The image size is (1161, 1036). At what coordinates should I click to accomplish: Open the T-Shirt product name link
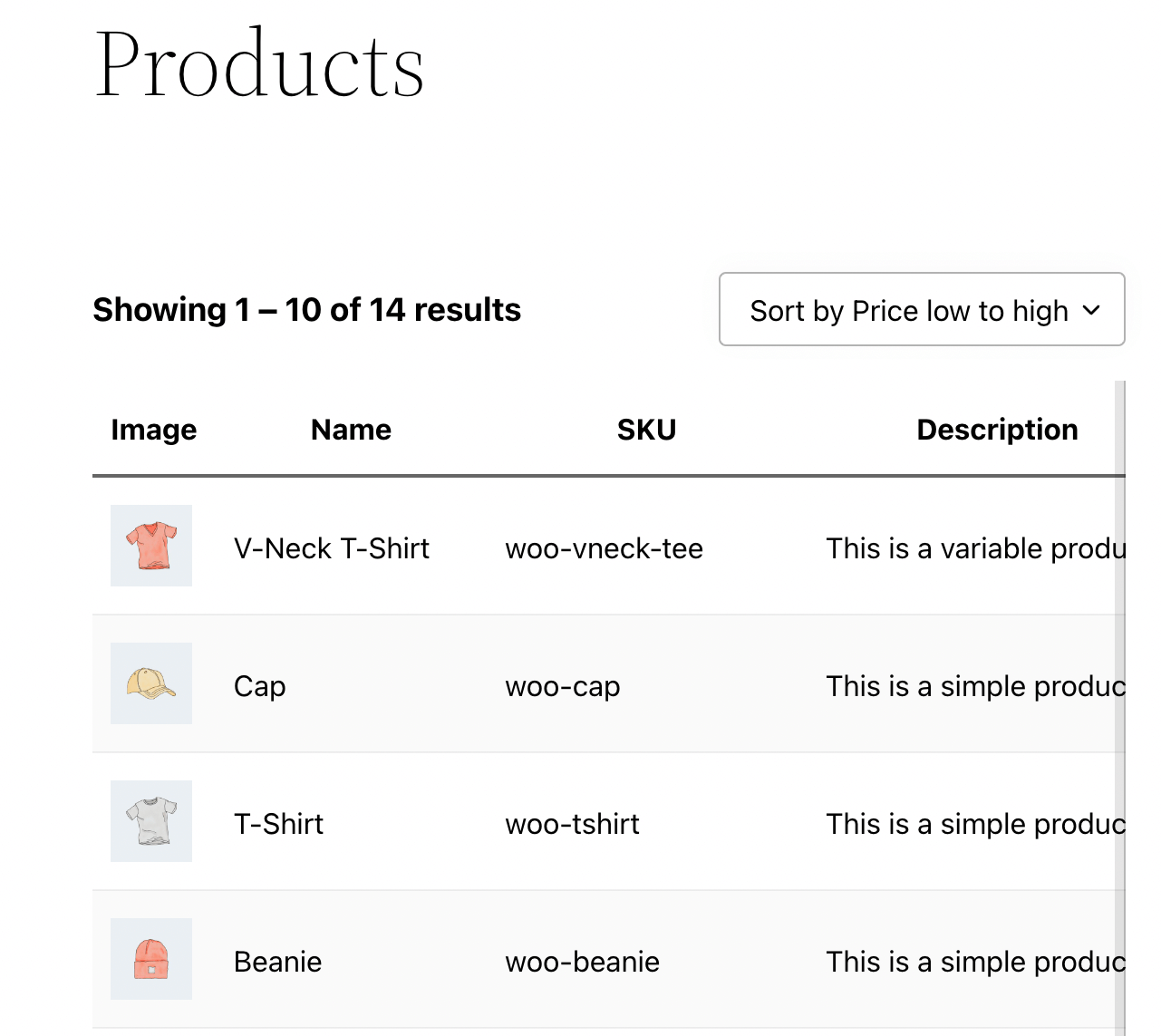tap(278, 824)
